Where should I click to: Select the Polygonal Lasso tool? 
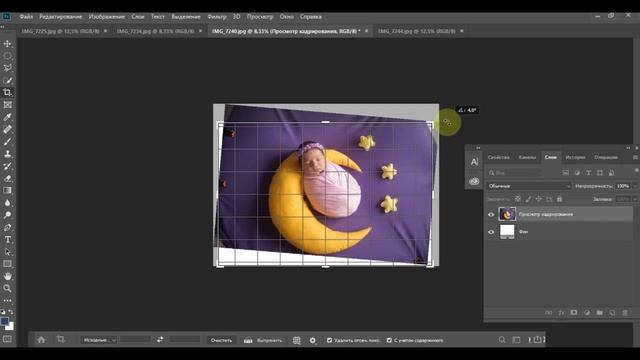pos(7,68)
